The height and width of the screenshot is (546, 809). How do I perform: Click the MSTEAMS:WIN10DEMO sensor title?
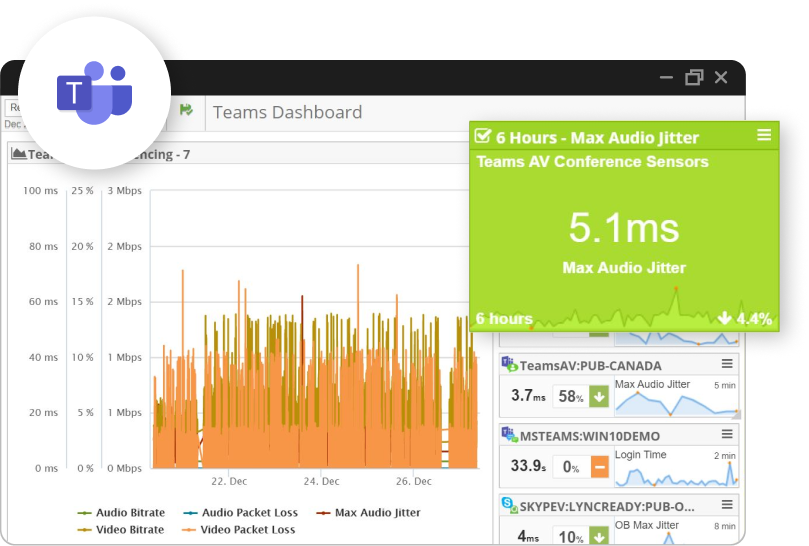click(x=590, y=436)
